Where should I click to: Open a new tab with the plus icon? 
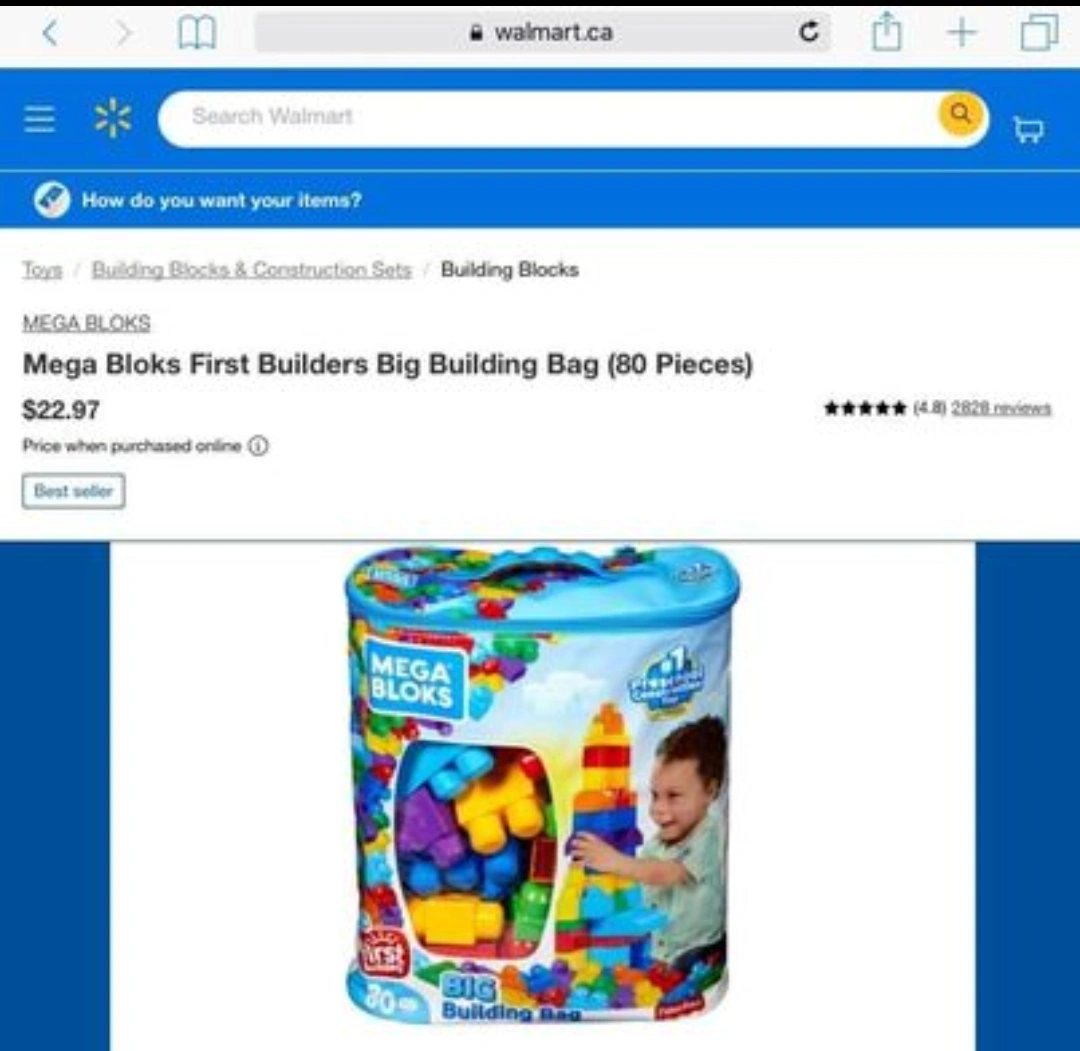coord(962,32)
